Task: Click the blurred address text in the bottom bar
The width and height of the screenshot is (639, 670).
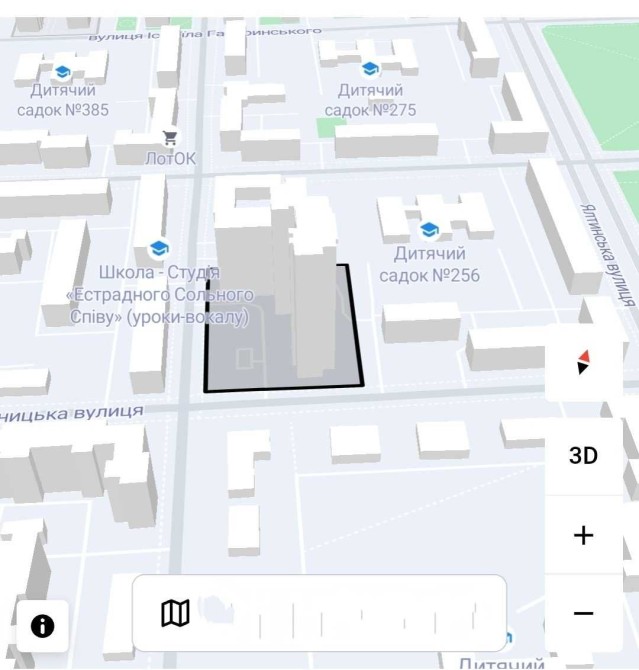Action: click(340, 613)
